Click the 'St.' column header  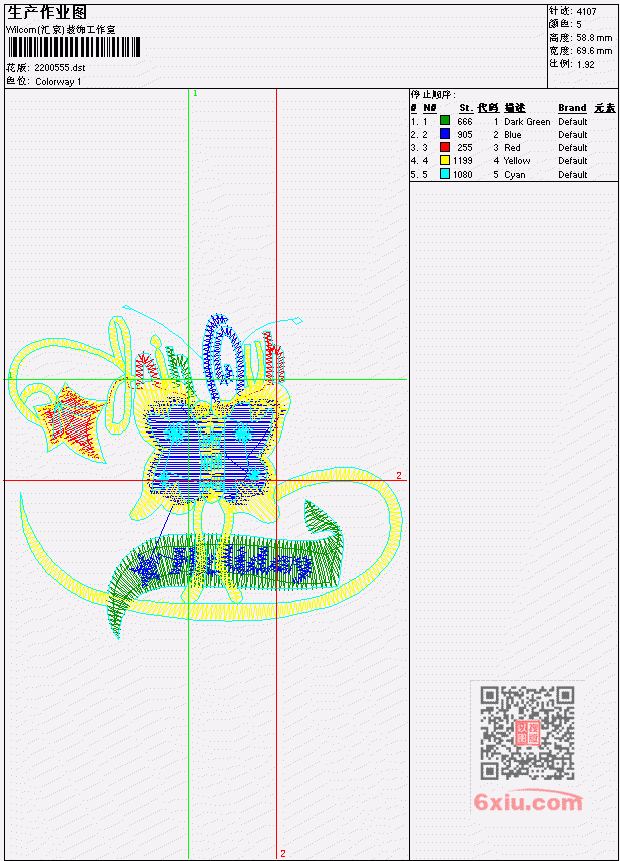466,108
